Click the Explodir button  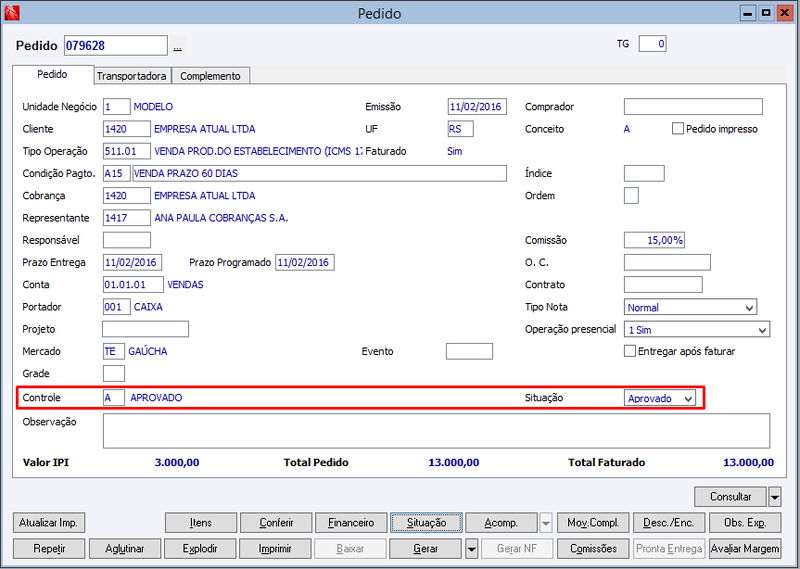(x=201, y=549)
